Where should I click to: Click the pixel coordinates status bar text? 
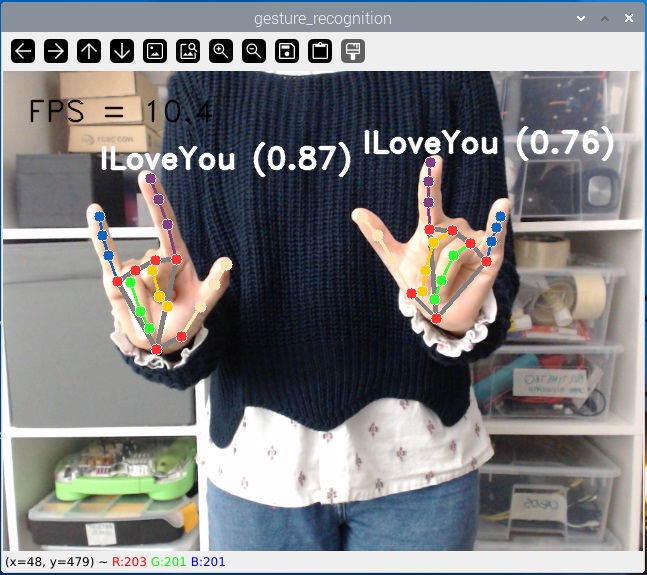coord(54,562)
